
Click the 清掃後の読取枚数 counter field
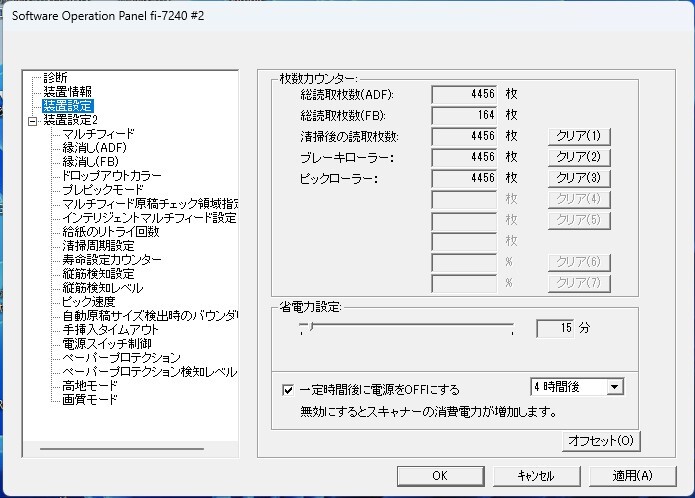click(x=464, y=136)
